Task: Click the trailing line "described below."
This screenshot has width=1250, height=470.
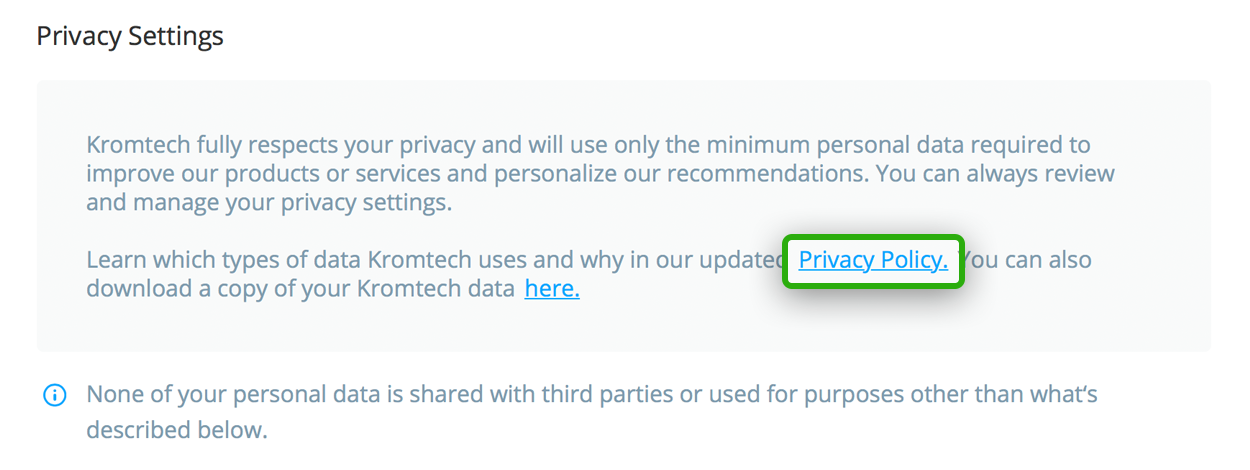Action: pyautogui.click(x=177, y=431)
